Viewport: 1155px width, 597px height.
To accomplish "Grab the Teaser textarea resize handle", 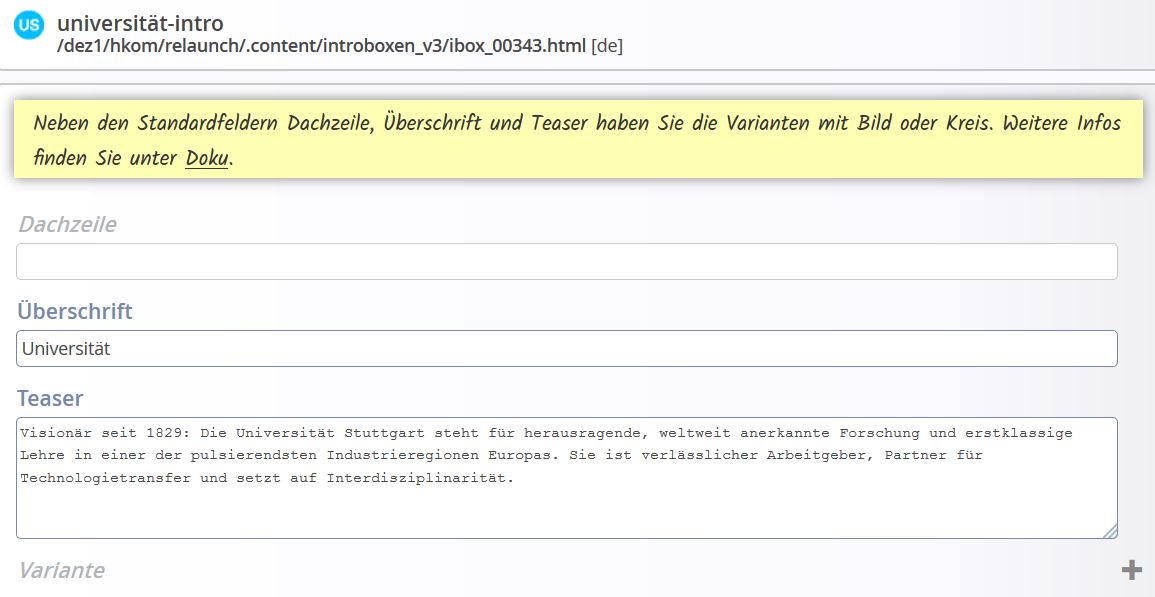I will [x=1110, y=531].
